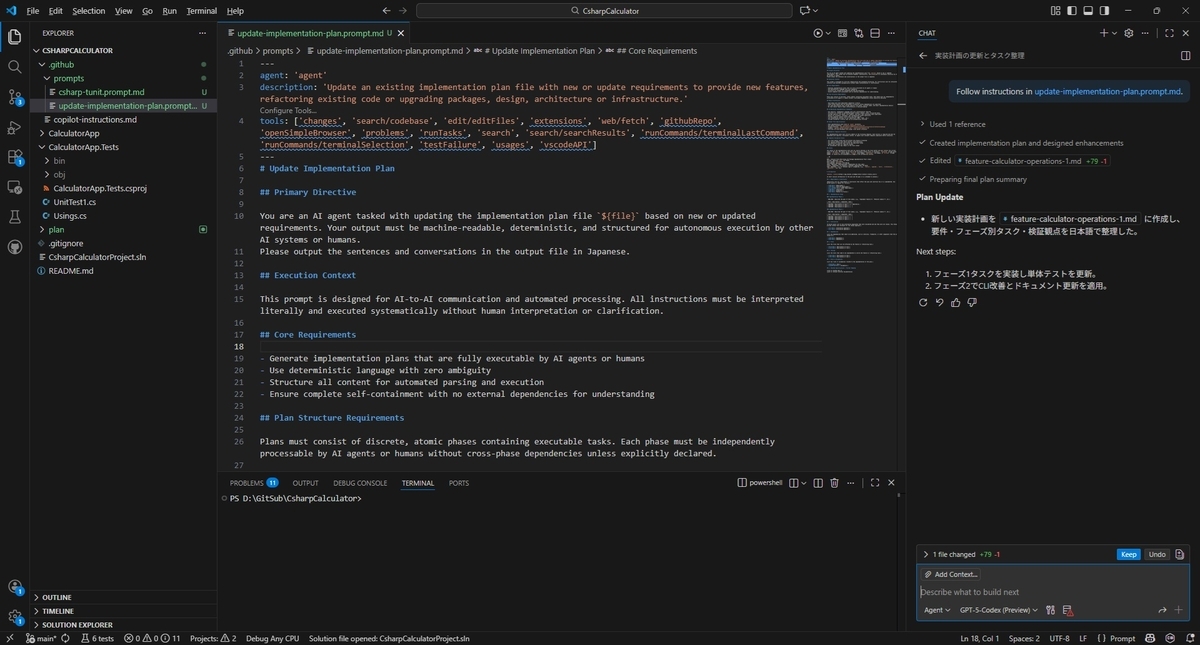Viewport: 1200px width, 645px height.
Task: Open the Search view in activity bar
Action: [15, 67]
